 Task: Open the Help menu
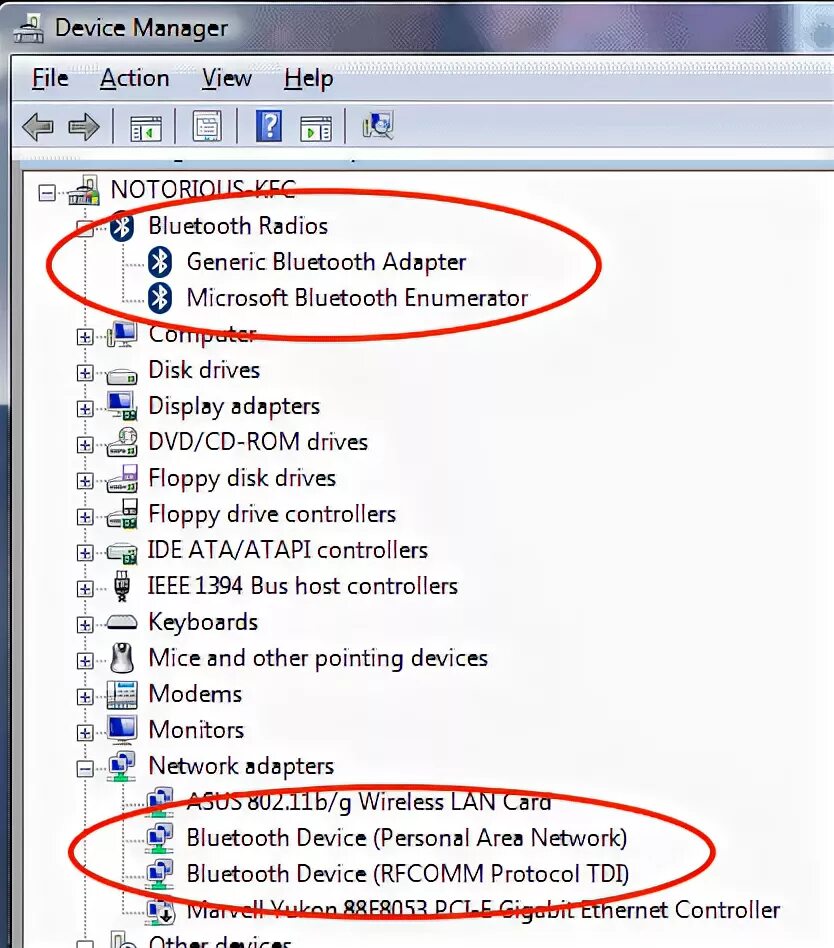pos(308,79)
